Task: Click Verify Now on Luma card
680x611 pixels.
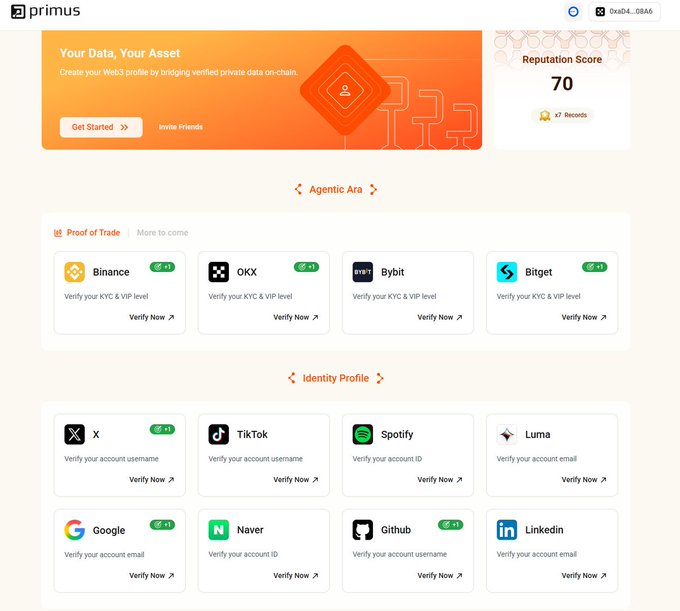Action: 584,480
